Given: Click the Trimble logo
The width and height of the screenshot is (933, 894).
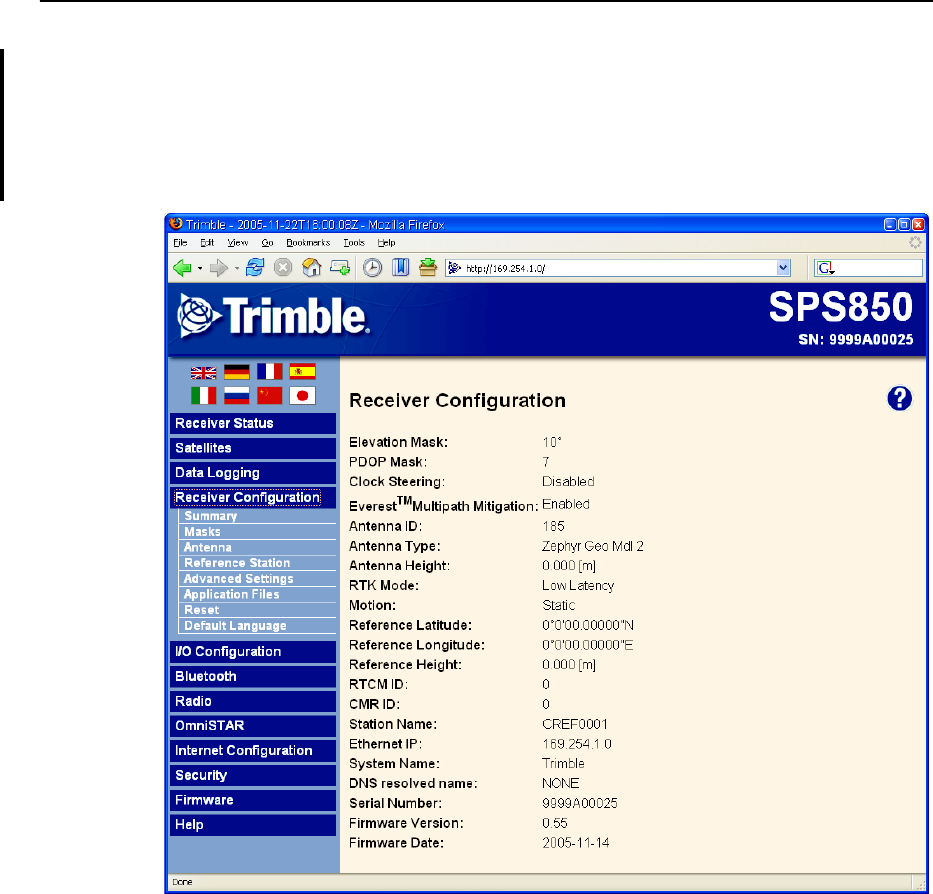Looking at the screenshot, I should [273, 315].
